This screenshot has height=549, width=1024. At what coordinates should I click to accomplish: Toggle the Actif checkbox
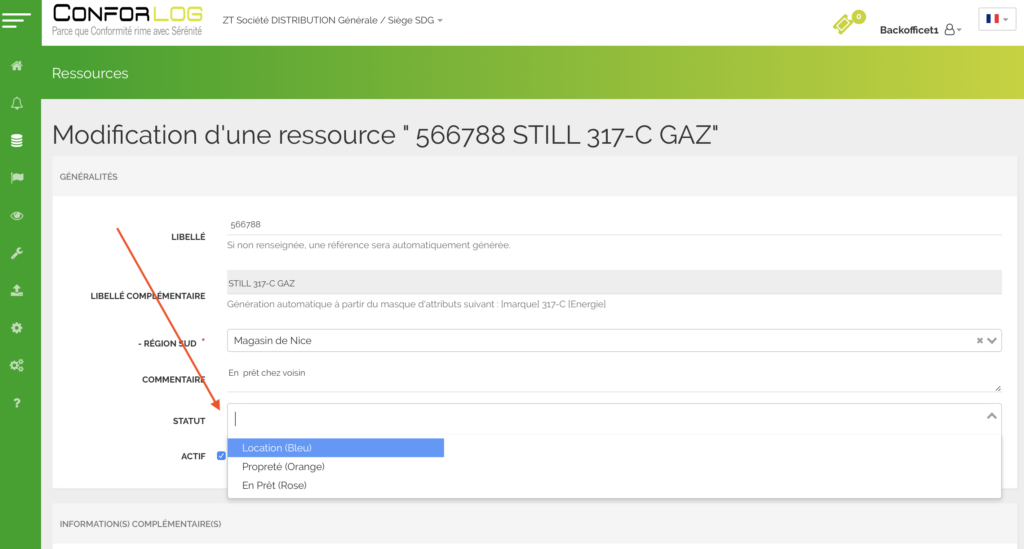coord(221,456)
